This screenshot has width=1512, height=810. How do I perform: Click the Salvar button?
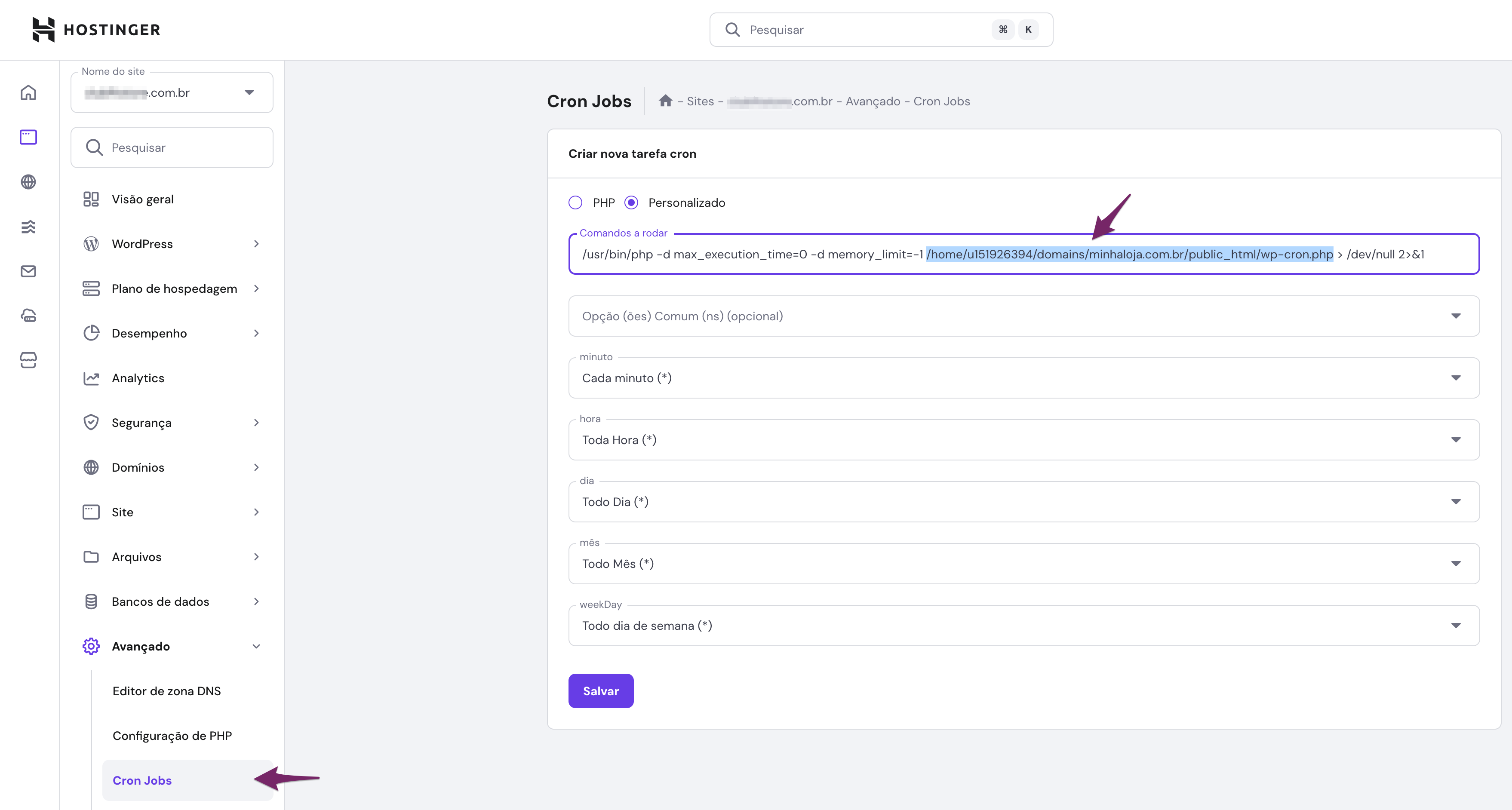click(x=600, y=691)
